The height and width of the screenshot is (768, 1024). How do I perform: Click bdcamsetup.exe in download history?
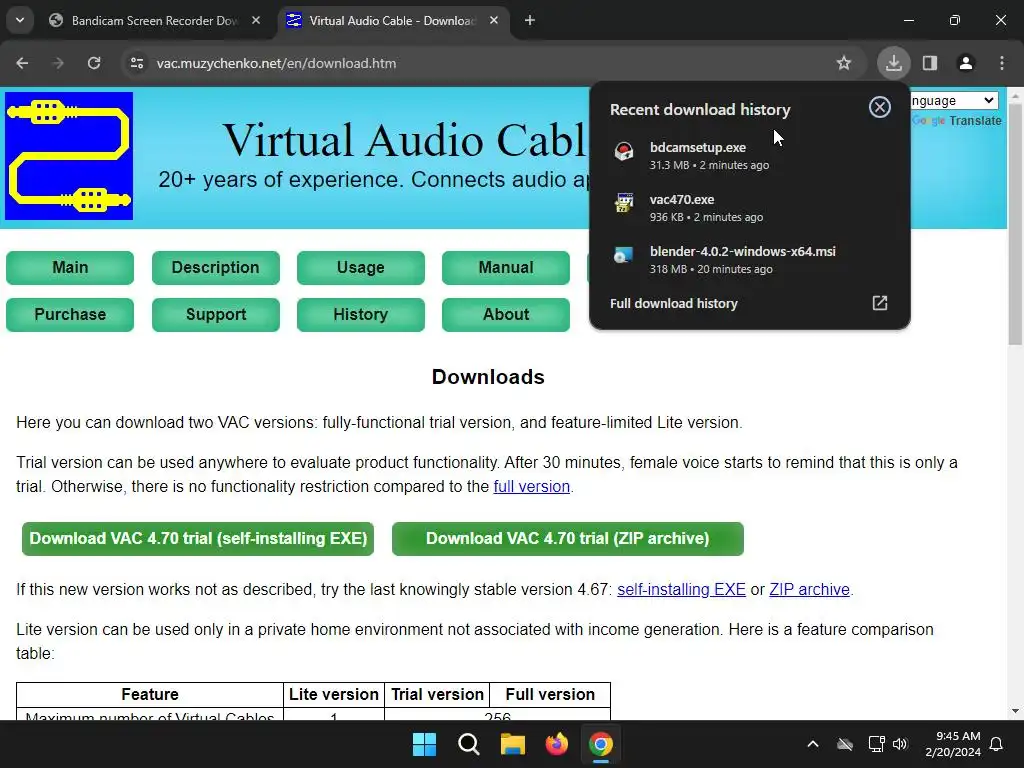tap(750, 155)
